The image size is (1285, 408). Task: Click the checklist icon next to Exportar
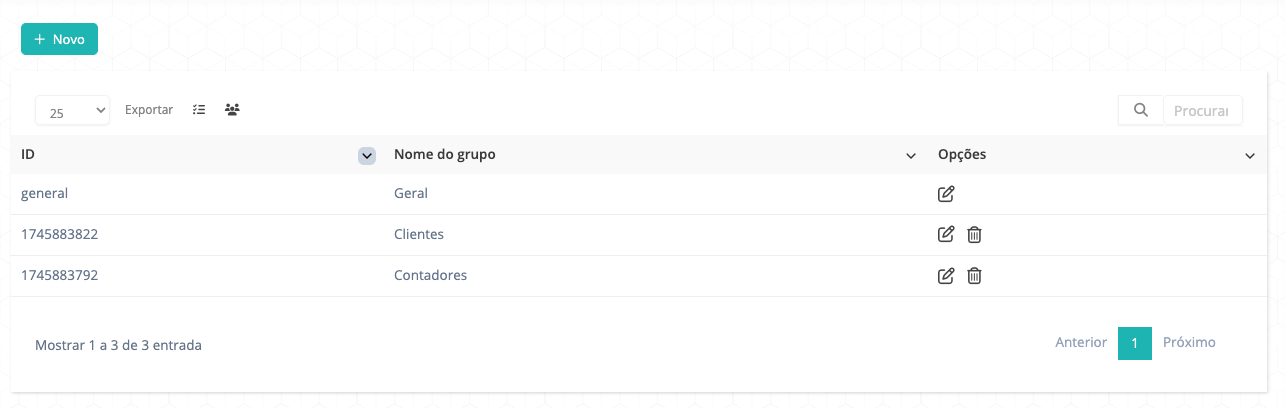coord(199,110)
